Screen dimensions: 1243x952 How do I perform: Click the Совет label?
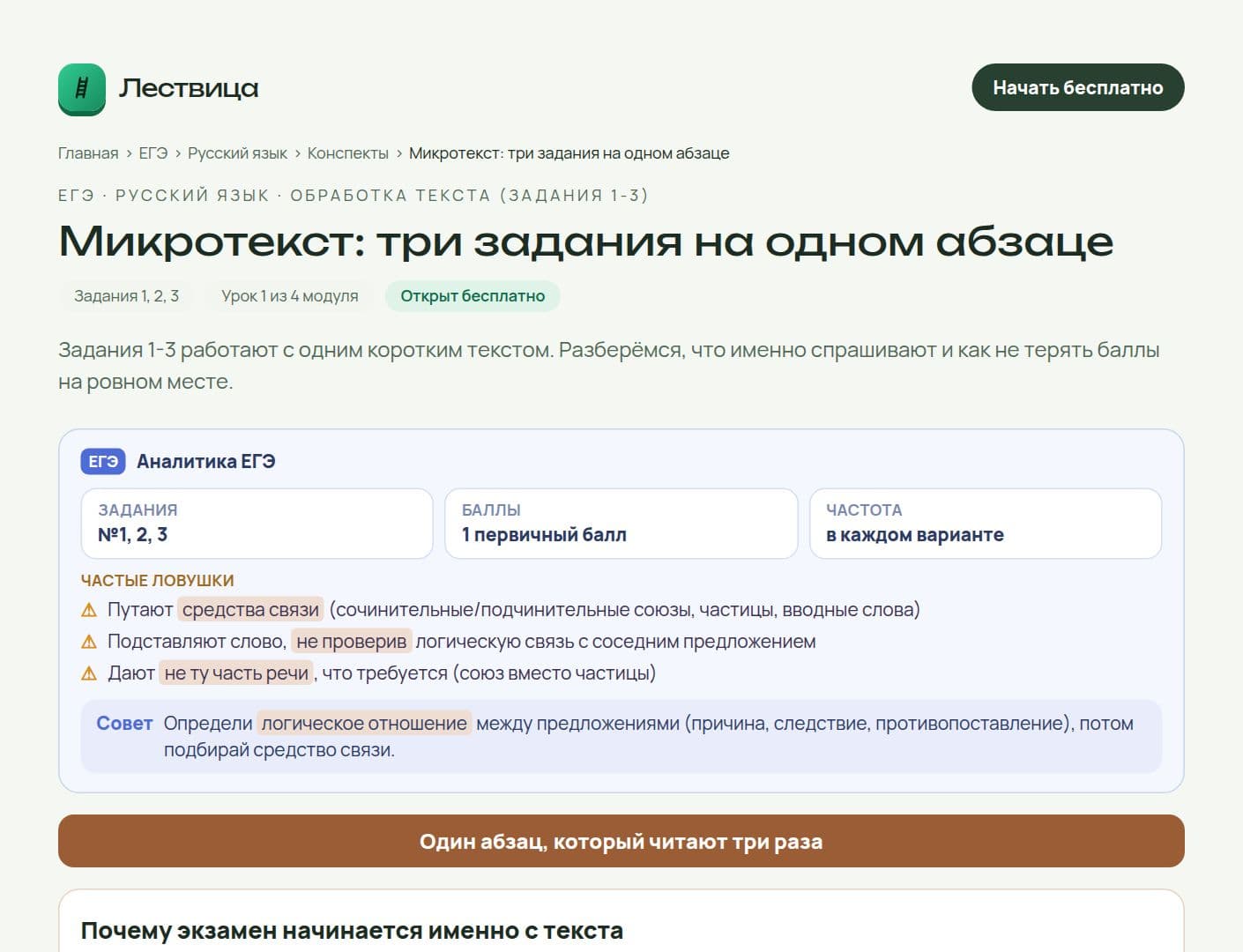(x=124, y=723)
